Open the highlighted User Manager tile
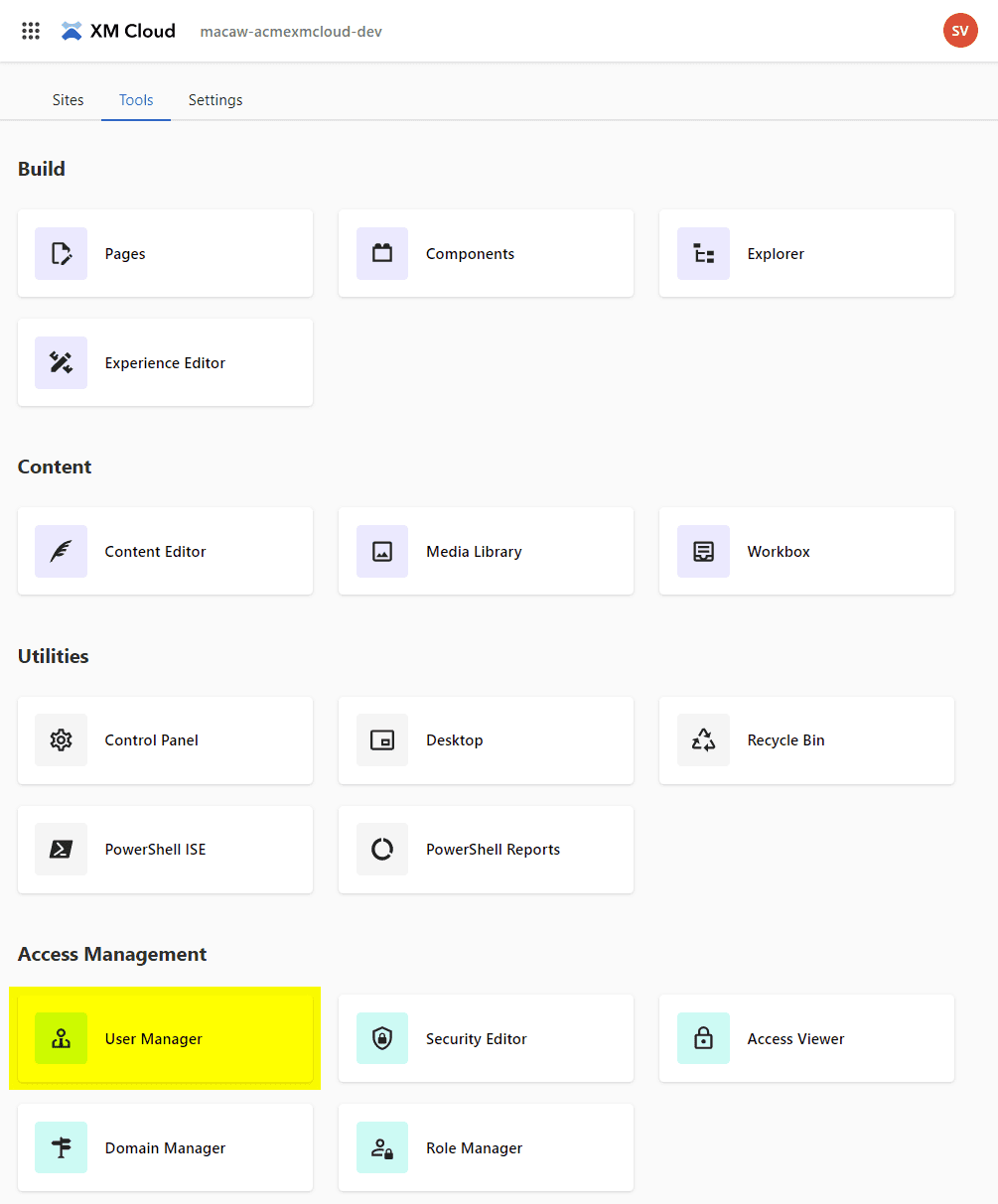Viewport: 998px width, 1204px height. 165,1038
